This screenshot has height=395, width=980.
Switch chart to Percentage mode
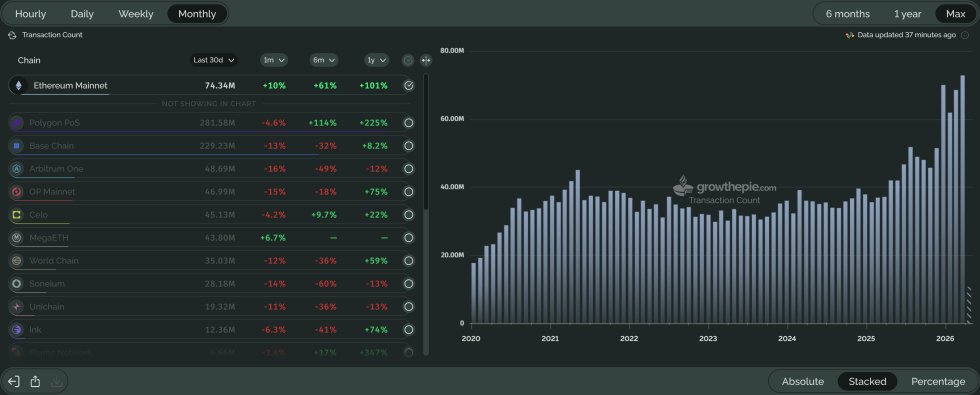click(x=938, y=381)
